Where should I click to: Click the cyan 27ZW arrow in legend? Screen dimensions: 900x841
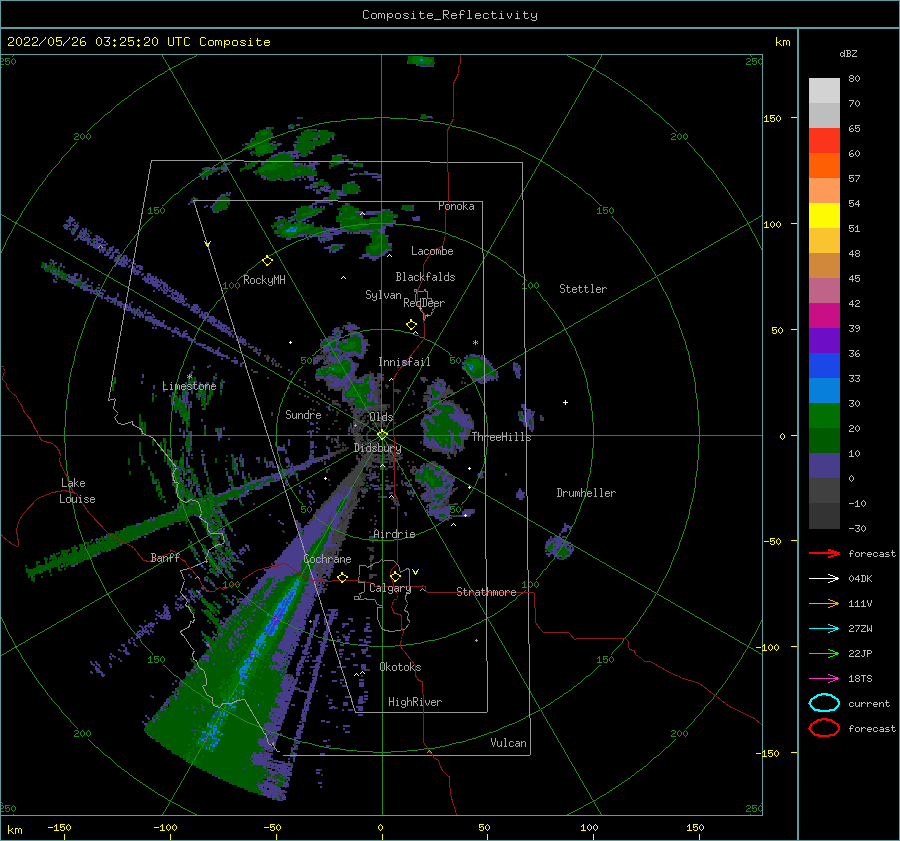tap(824, 629)
